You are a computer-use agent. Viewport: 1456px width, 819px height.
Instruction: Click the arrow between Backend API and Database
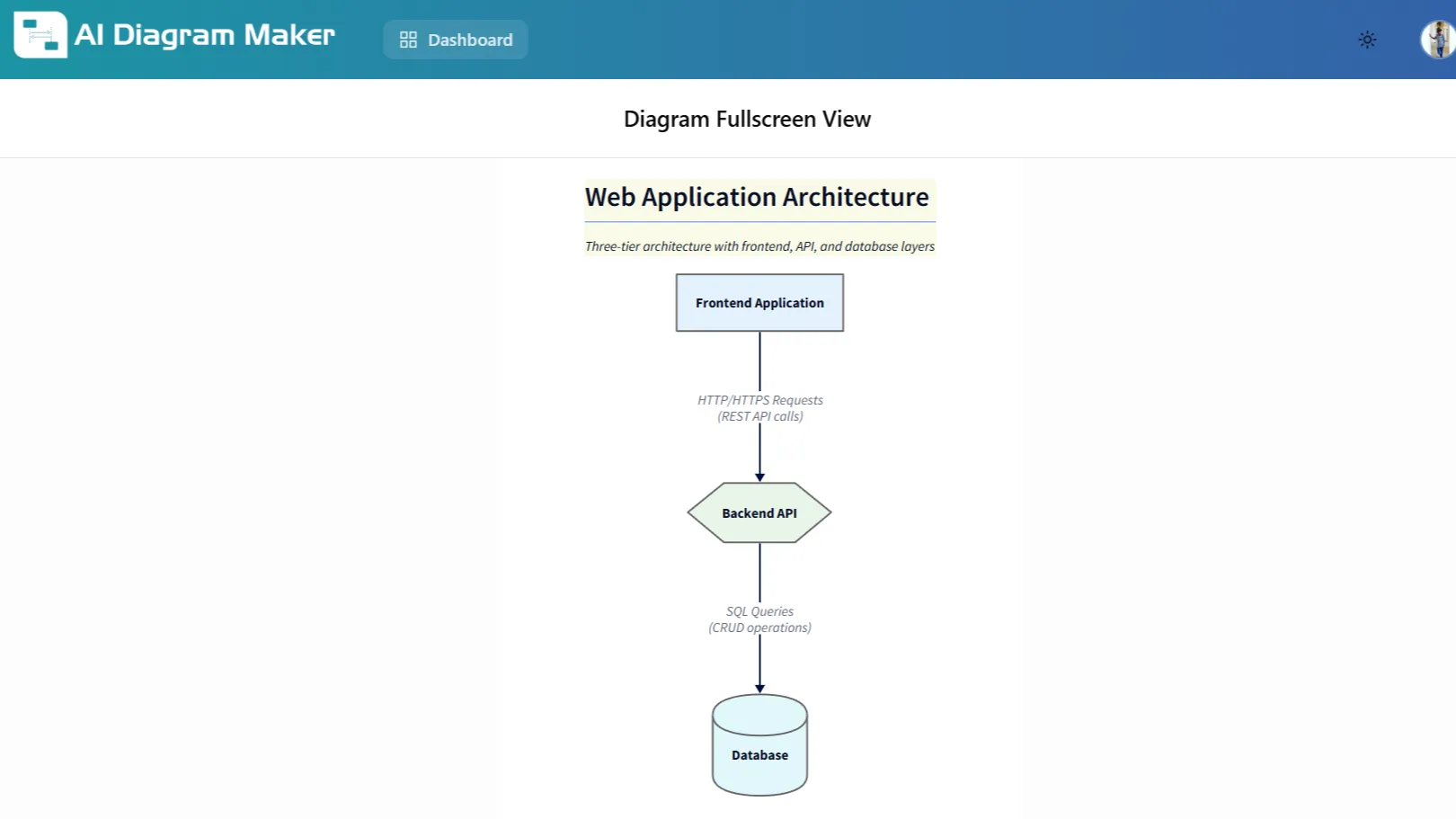pyautogui.click(x=759, y=575)
